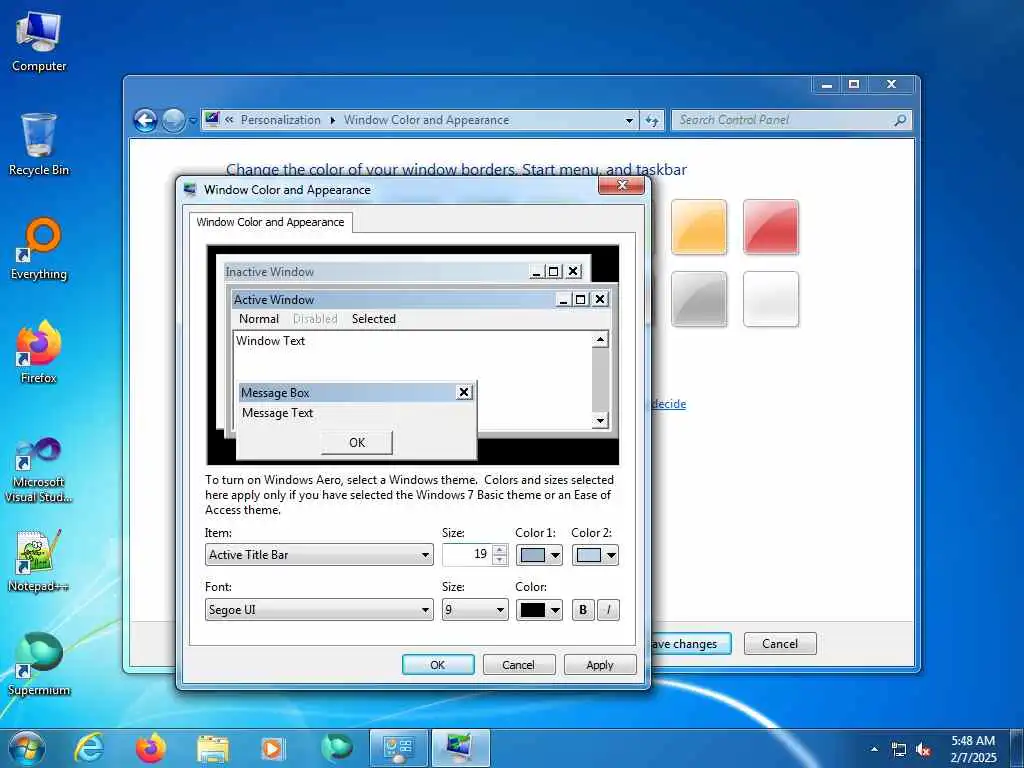Click the muted volume tray icon

click(923, 750)
